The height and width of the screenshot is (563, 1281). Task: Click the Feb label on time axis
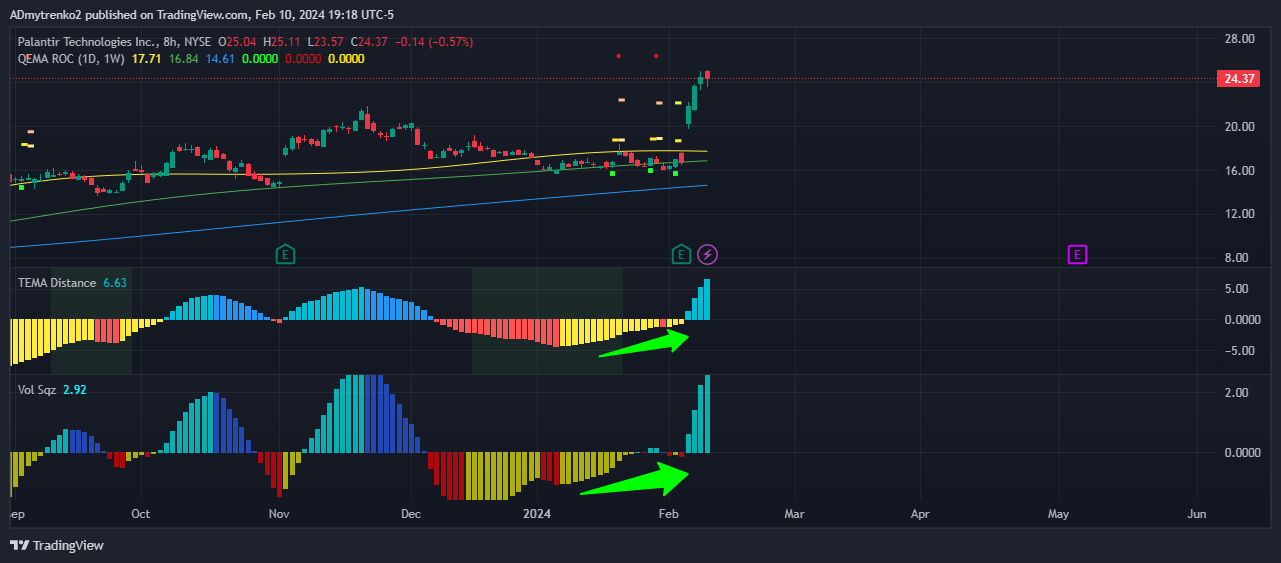pyautogui.click(x=669, y=514)
